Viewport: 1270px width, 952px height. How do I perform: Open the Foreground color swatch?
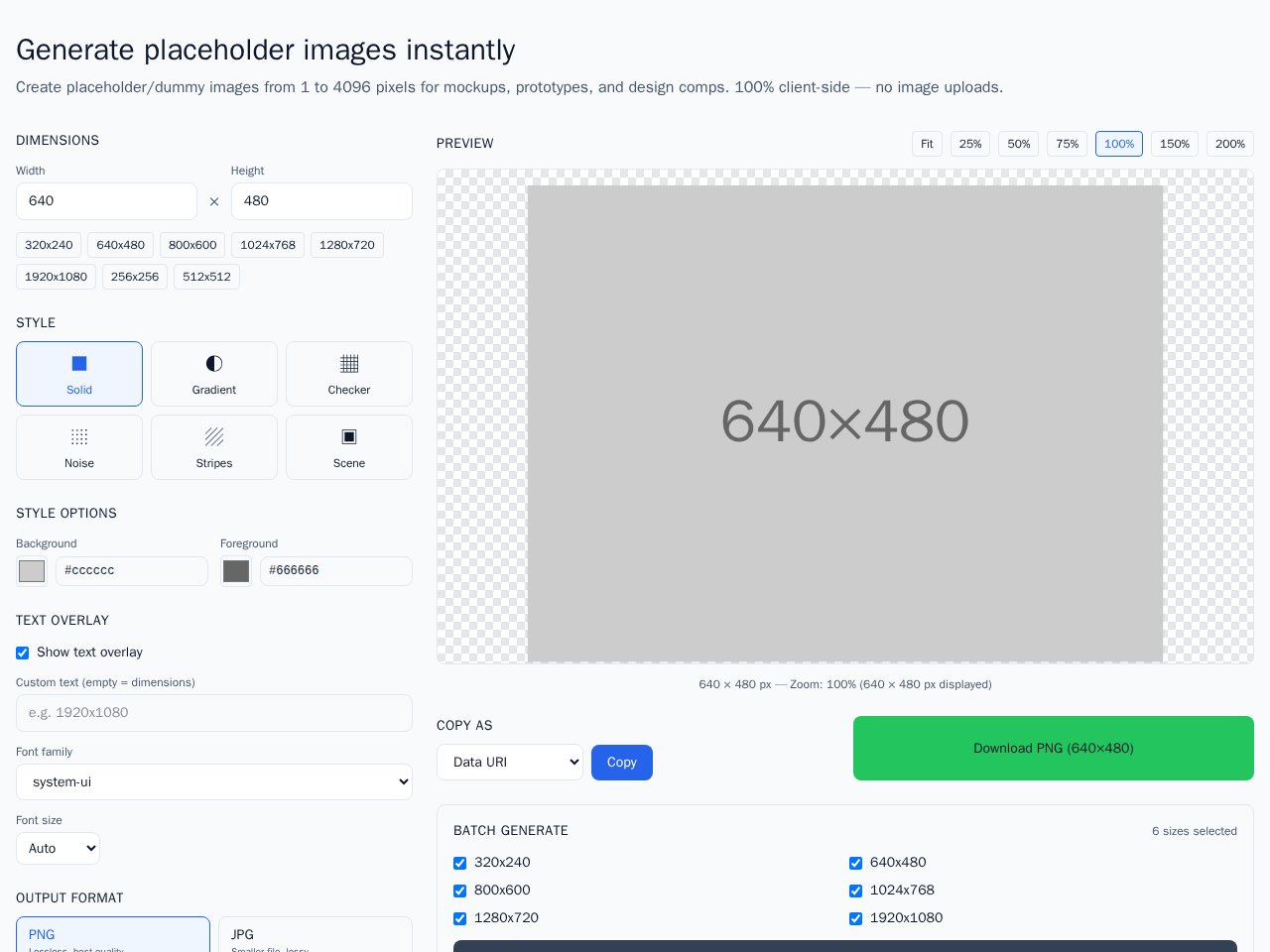236,571
